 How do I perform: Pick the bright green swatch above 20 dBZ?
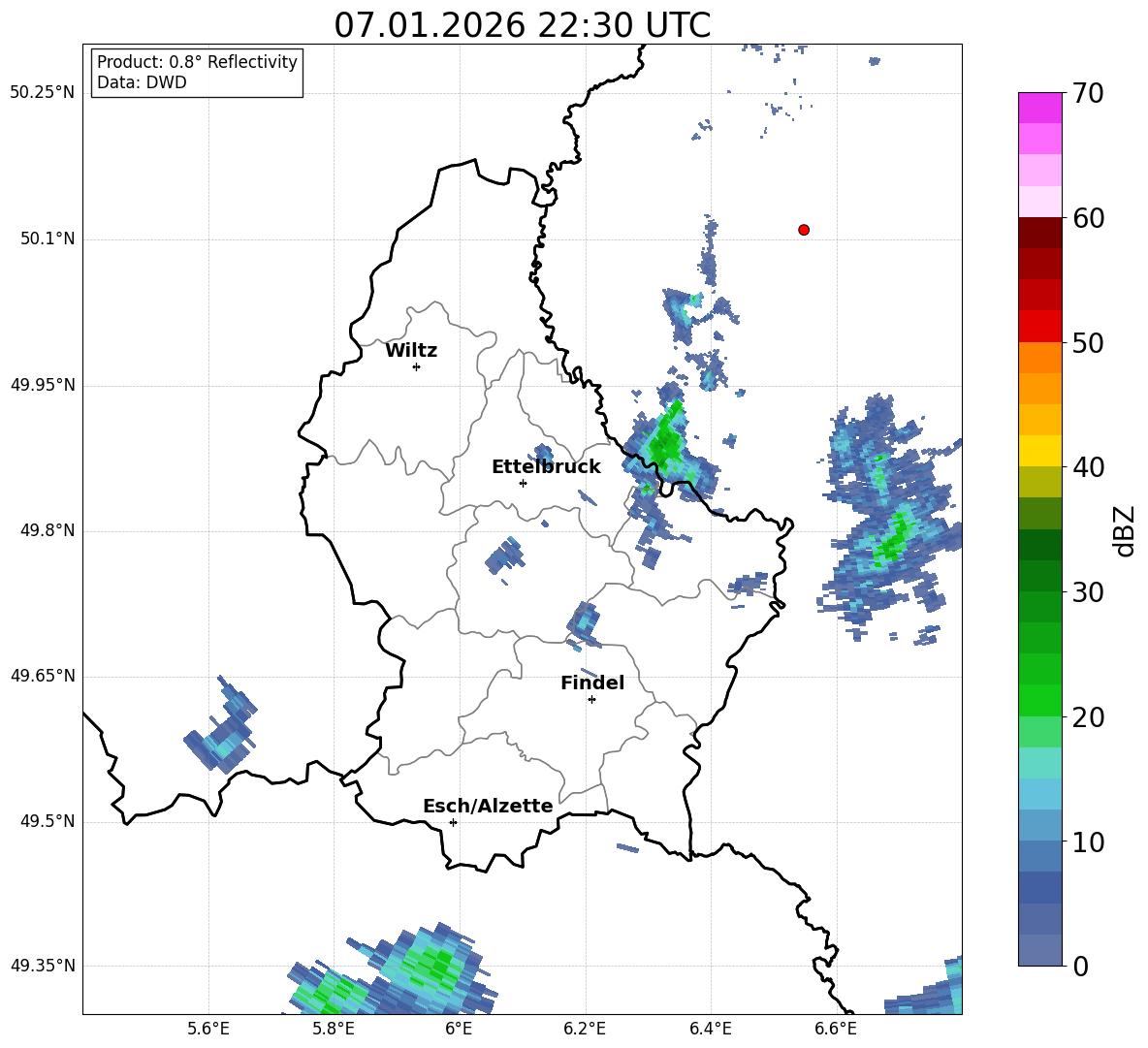(1039, 701)
